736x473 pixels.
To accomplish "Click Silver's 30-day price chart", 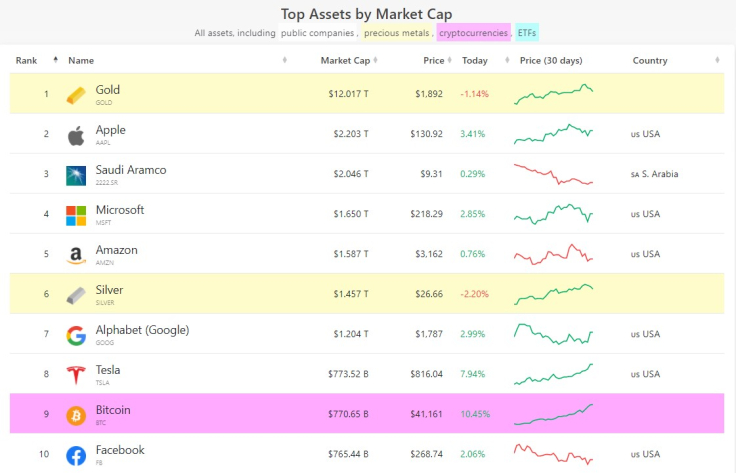I will 553,294.
